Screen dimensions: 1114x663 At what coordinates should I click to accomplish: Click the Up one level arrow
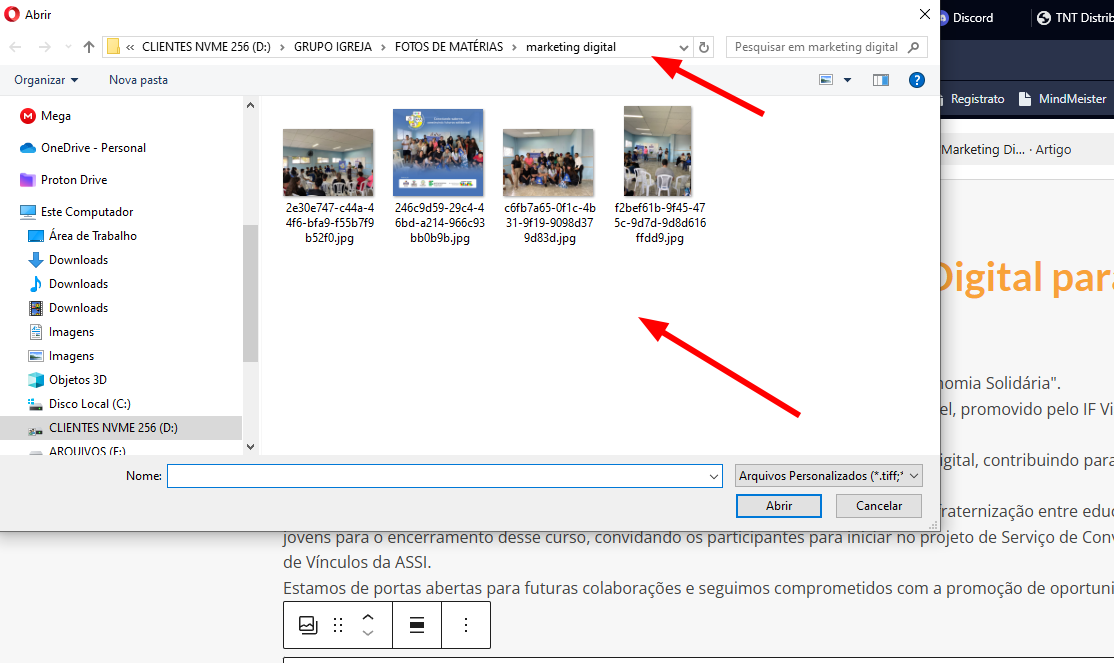pyautogui.click(x=89, y=47)
